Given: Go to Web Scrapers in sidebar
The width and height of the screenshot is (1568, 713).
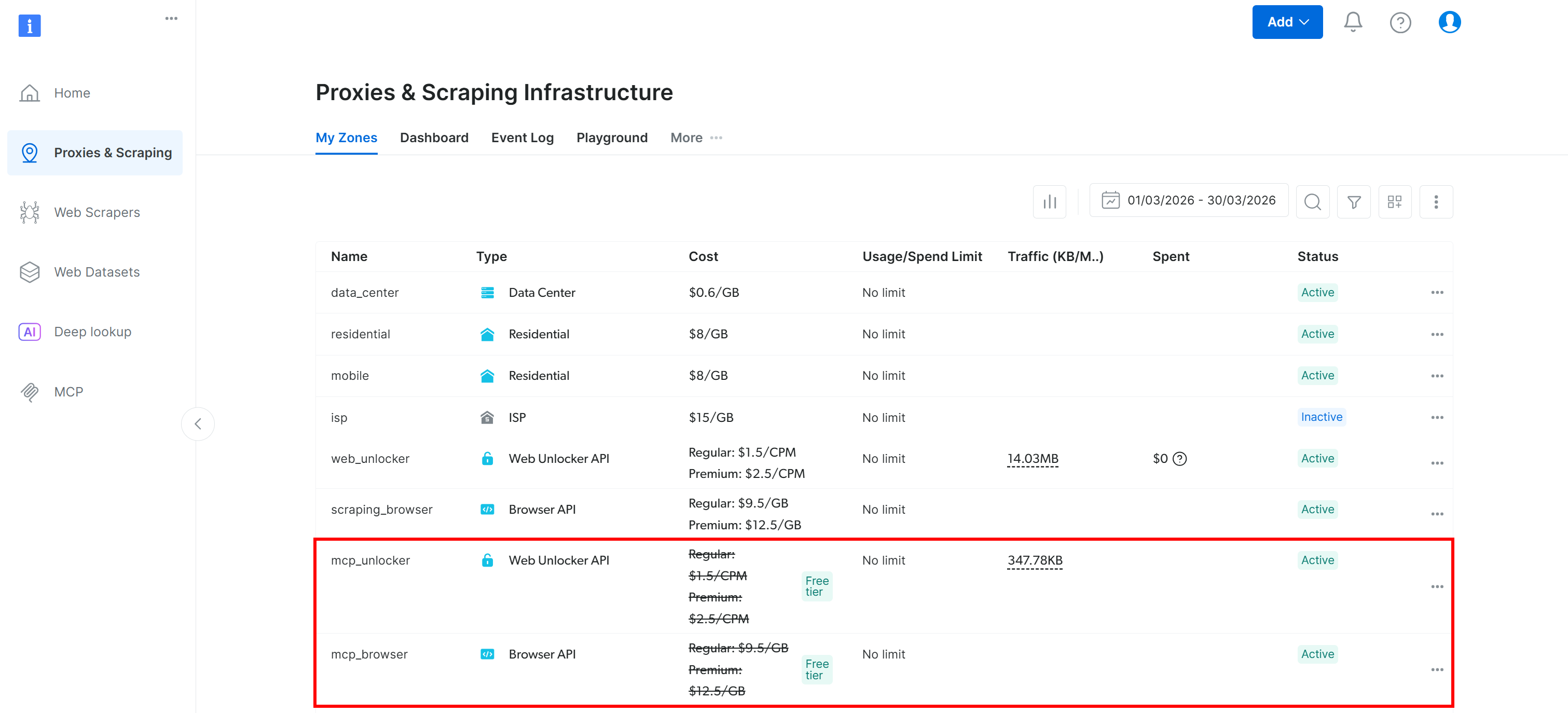Looking at the screenshot, I should 97,213.
